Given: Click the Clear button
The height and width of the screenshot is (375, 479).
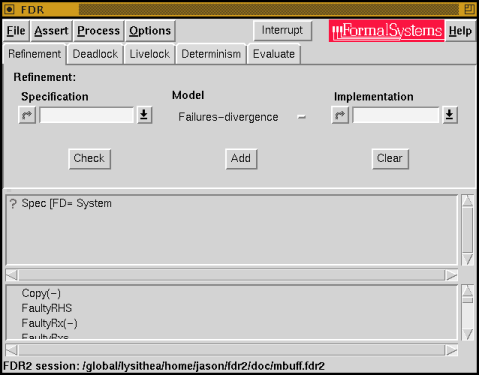Looking at the screenshot, I should 390,158.
